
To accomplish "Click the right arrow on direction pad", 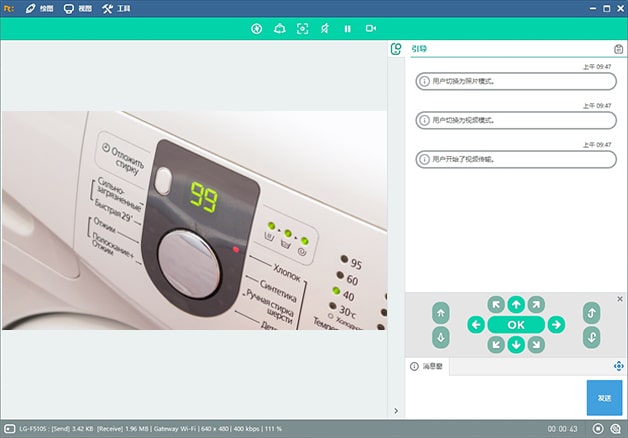I will point(556,325).
